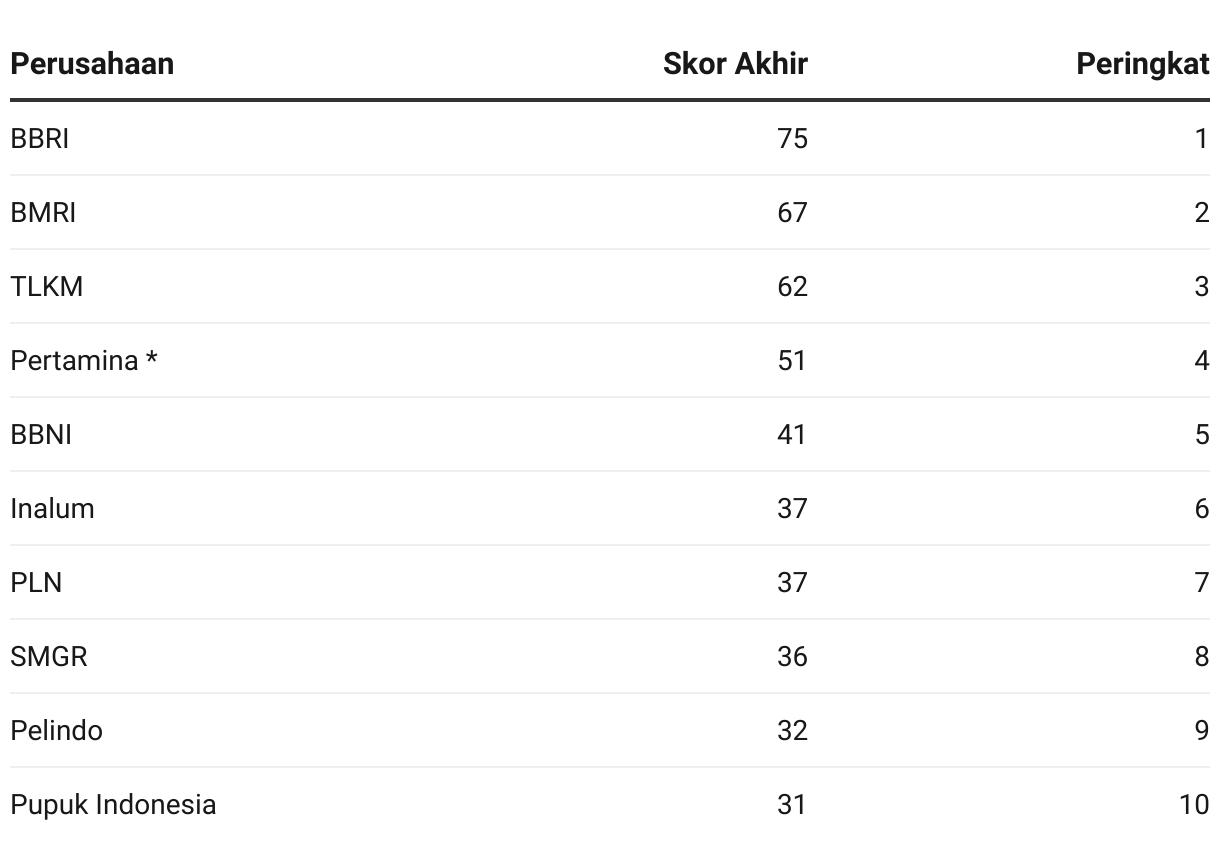
Task: Click the SMGR row label
Action: point(49,656)
